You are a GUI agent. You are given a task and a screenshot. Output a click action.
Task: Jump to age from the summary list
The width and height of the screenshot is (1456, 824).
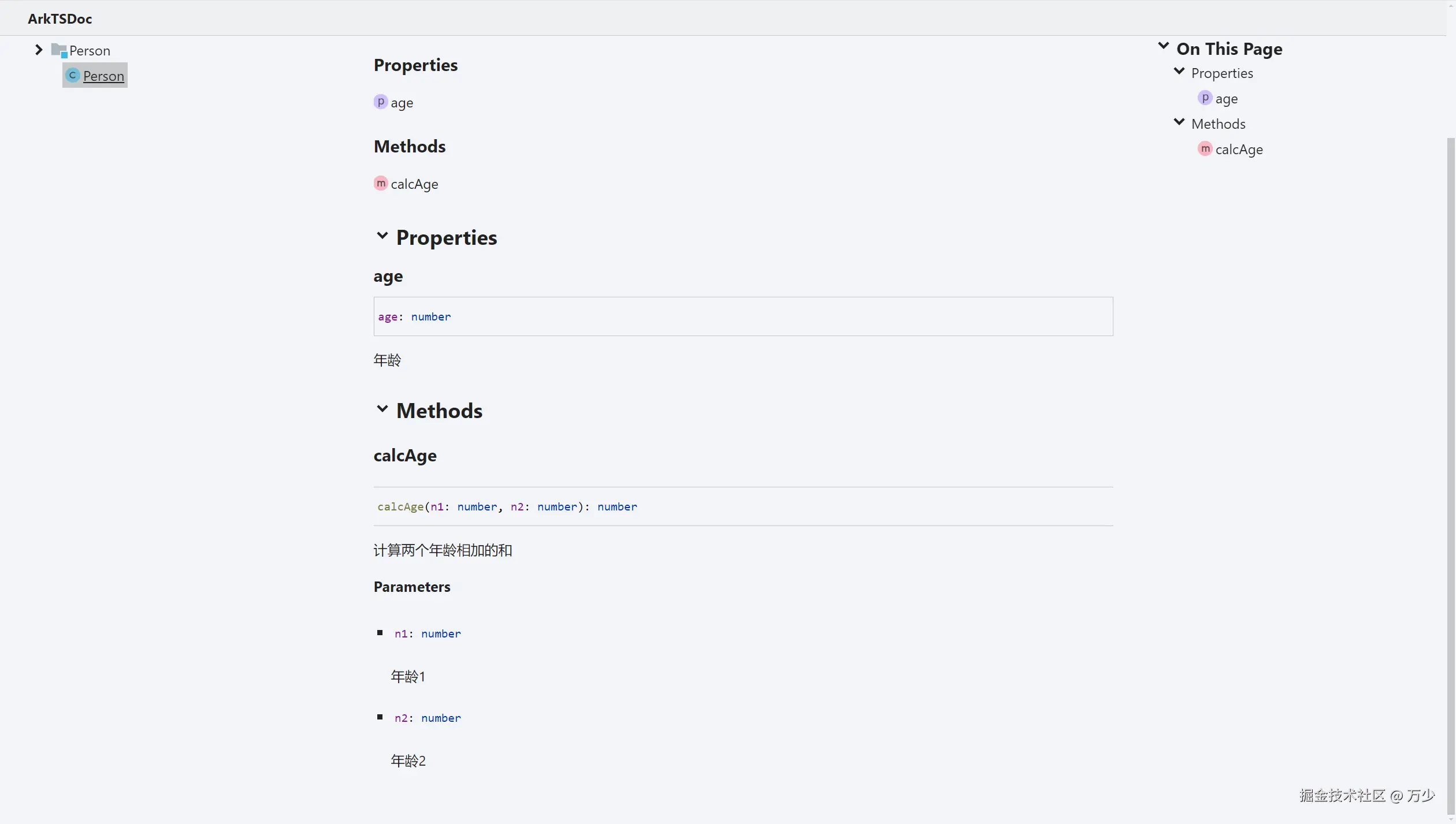(402, 103)
